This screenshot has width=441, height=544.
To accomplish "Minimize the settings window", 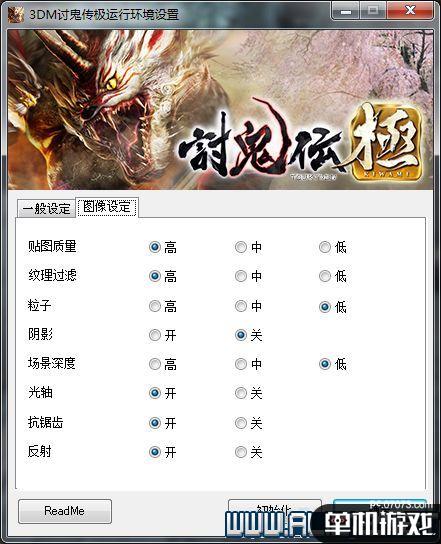I will click(346, 11).
